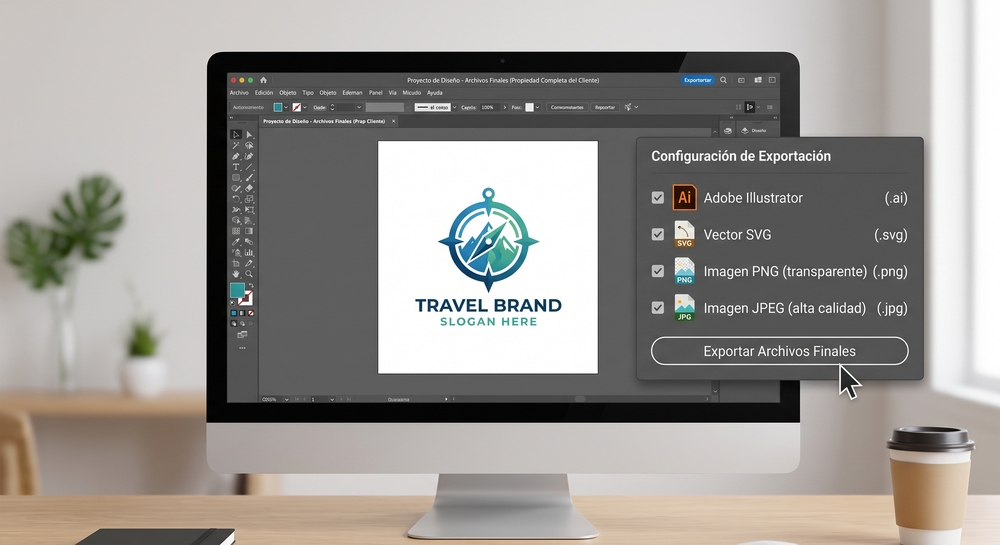
Task: Click the stroke weight stepper arrows
Action: tap(332, 107)
